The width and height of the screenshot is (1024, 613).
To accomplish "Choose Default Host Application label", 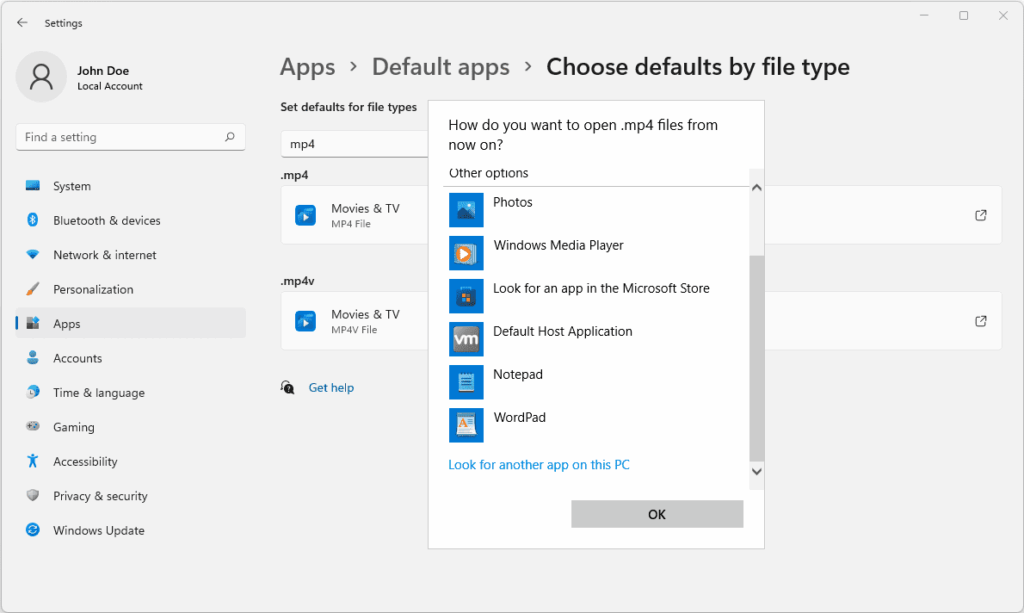I will (x=562, y=332).
